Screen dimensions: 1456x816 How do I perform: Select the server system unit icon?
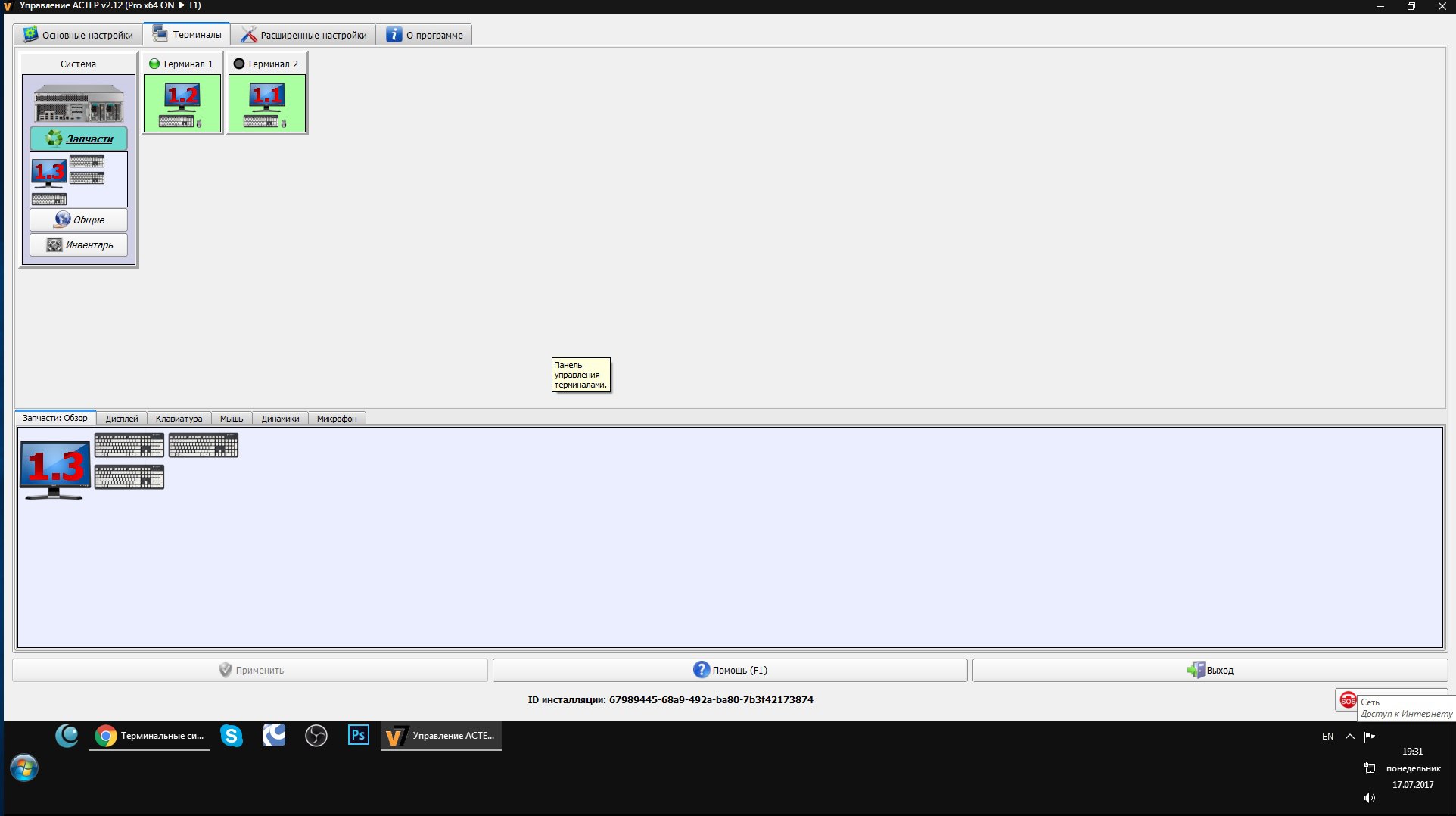pos(79,103)
